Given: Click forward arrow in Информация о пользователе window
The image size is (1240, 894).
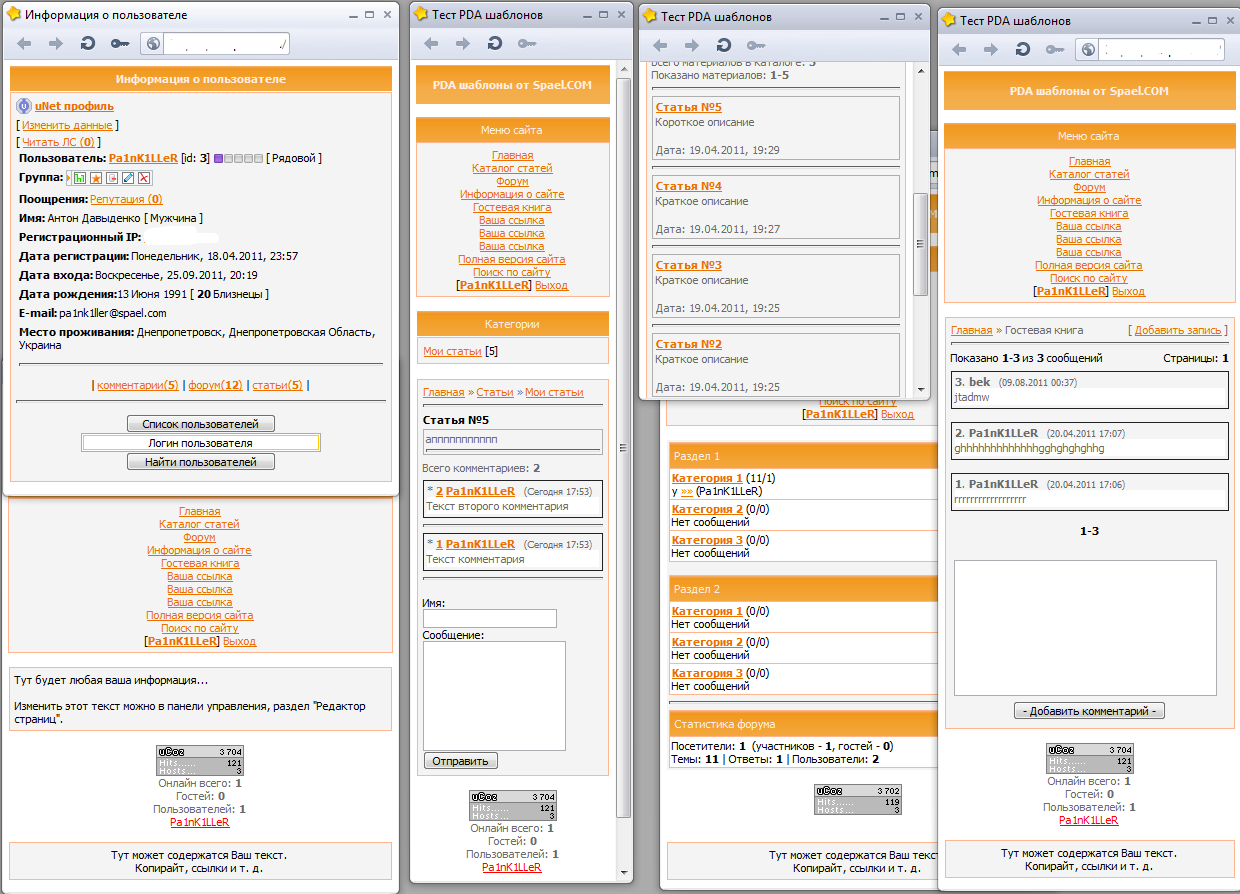Looking at the screenshot, I should (x=56, y=44).
